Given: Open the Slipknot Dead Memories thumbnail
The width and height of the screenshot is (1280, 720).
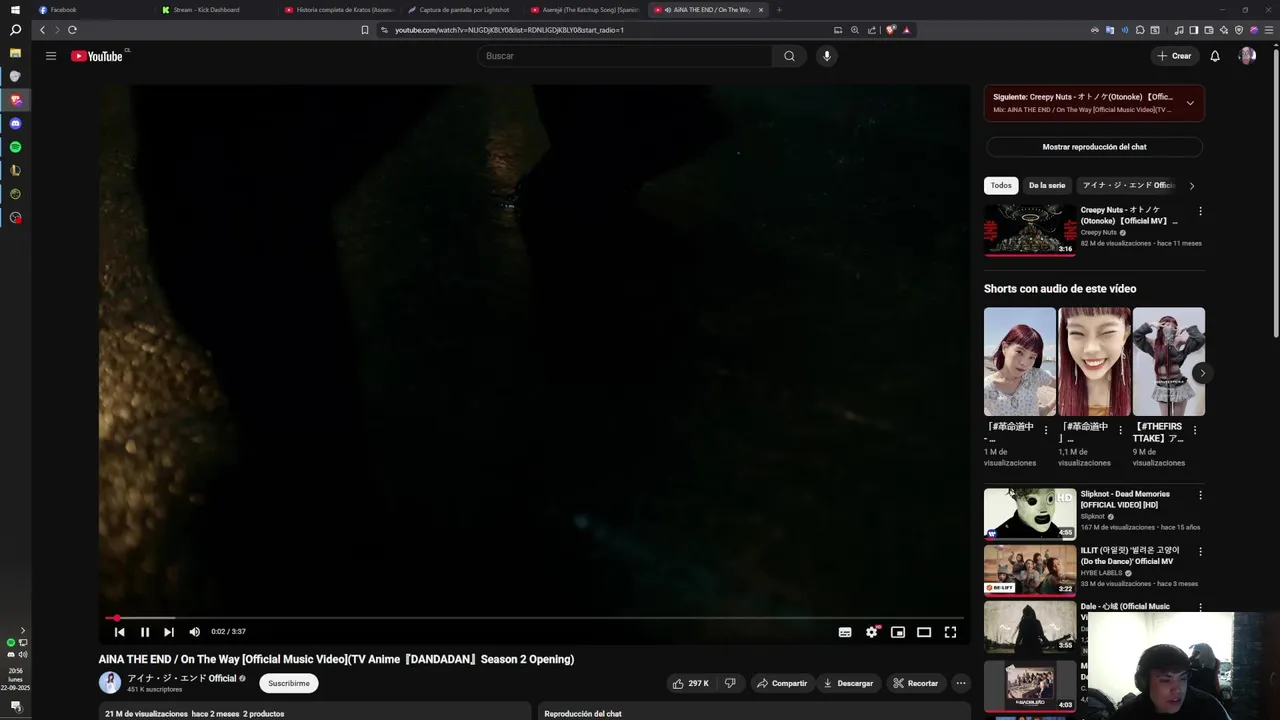Looking at the screenshot, I should coord(1030,514).
